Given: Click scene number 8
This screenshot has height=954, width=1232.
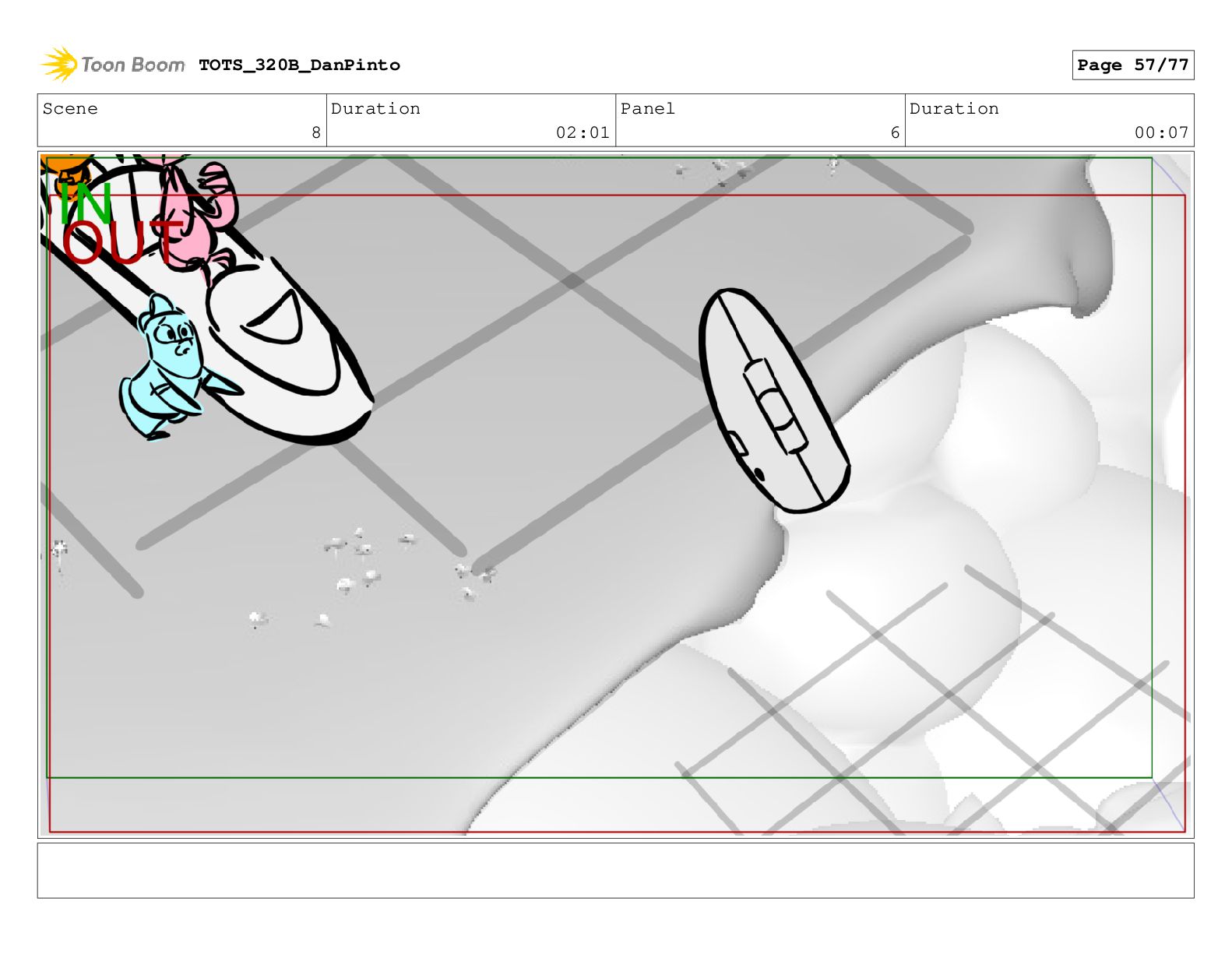Looking at the screenshot, I should pos(316,133).
